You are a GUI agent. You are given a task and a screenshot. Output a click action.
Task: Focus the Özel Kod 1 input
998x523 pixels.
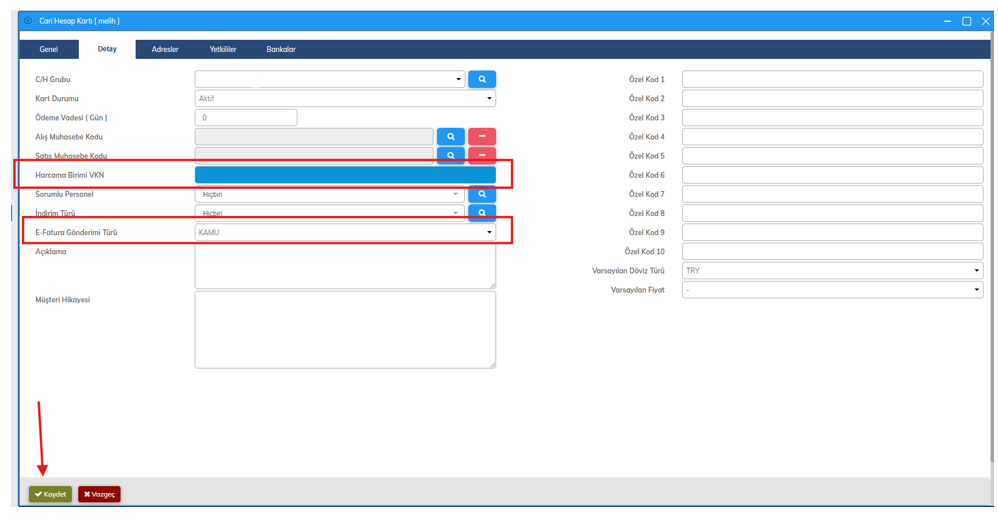pos(832,79)
